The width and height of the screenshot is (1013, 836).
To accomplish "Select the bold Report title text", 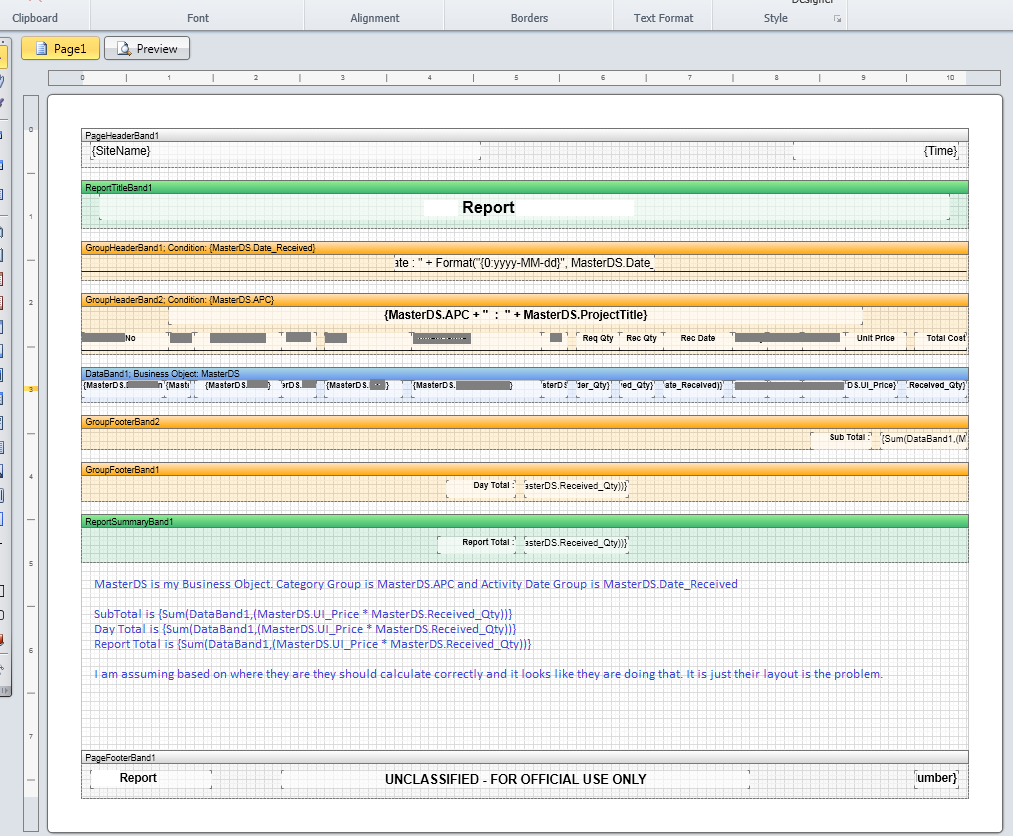I will click(488, 207).
